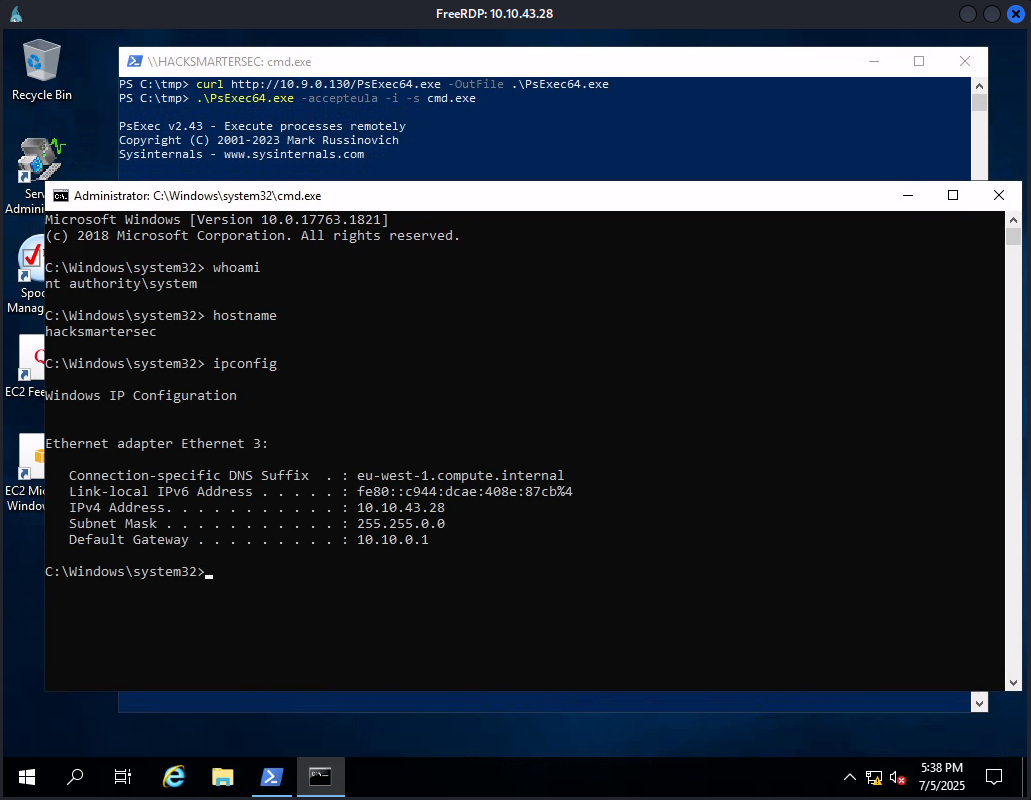Open the EC2 Microsoft Windows Guide shortcut
The width and height of the screenshot is (1031, 800).
(24, 473)
